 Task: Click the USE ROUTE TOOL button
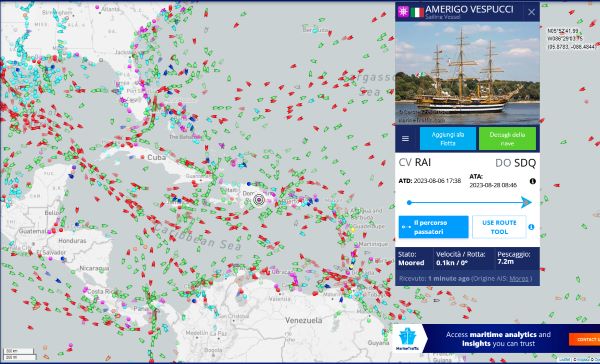499,227
